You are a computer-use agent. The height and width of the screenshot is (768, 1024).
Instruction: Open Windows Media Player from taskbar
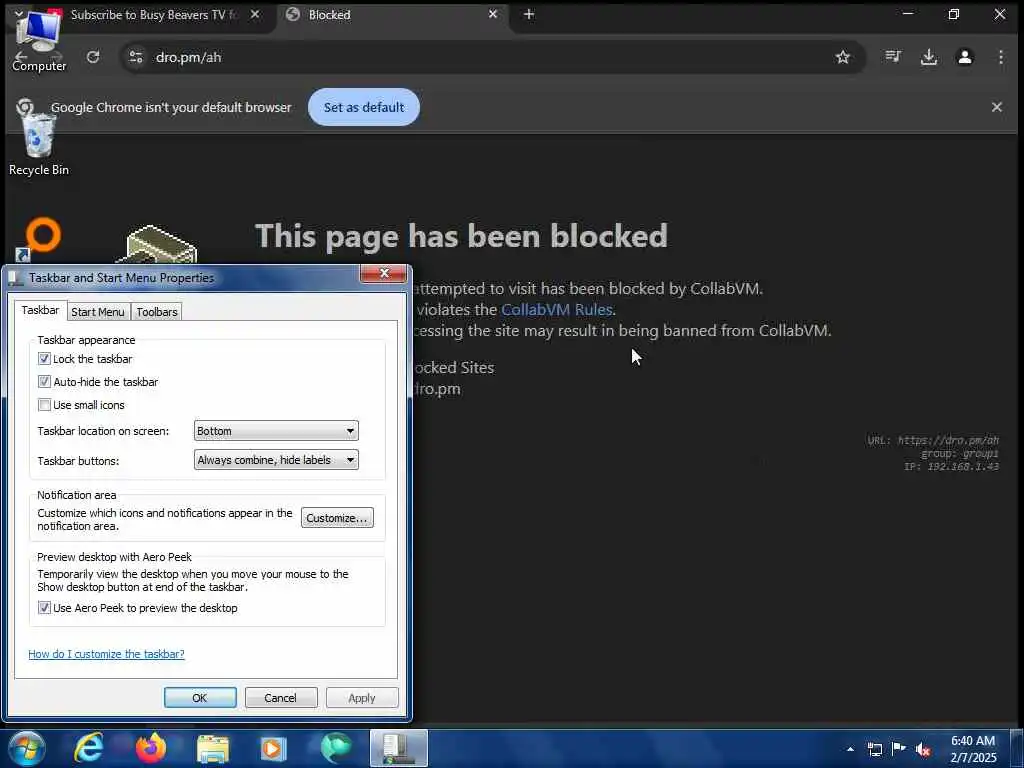pyautogui.click(x=274, y=749)
